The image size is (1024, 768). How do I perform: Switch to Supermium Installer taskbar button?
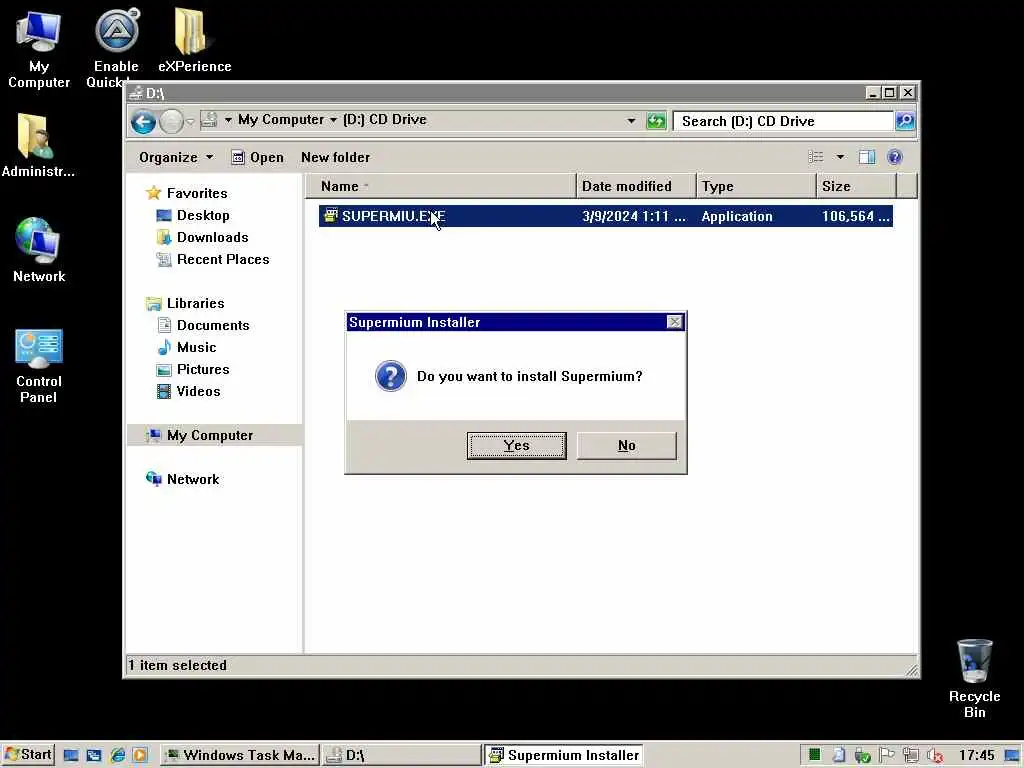click(564, 756)
